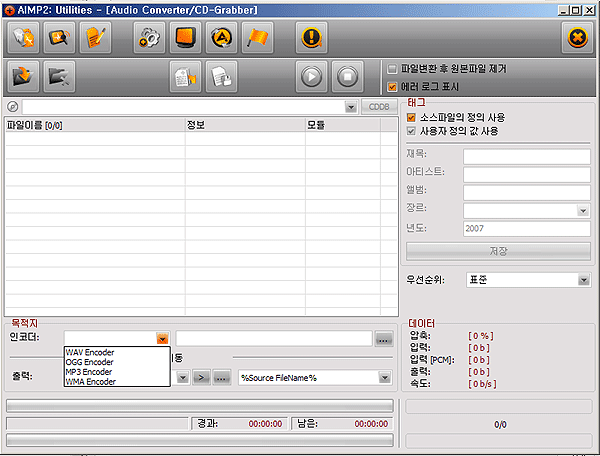Click the 속도 value [ 0 b/s ]
Viewport: 600px width, 456px height.
pyautogui.click(x=482, y=384)
